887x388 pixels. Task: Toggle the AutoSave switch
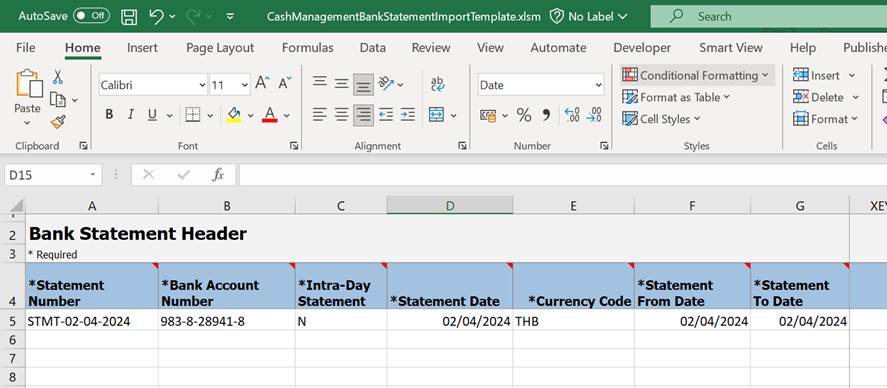pyautogui.click(x=91, y=16)
